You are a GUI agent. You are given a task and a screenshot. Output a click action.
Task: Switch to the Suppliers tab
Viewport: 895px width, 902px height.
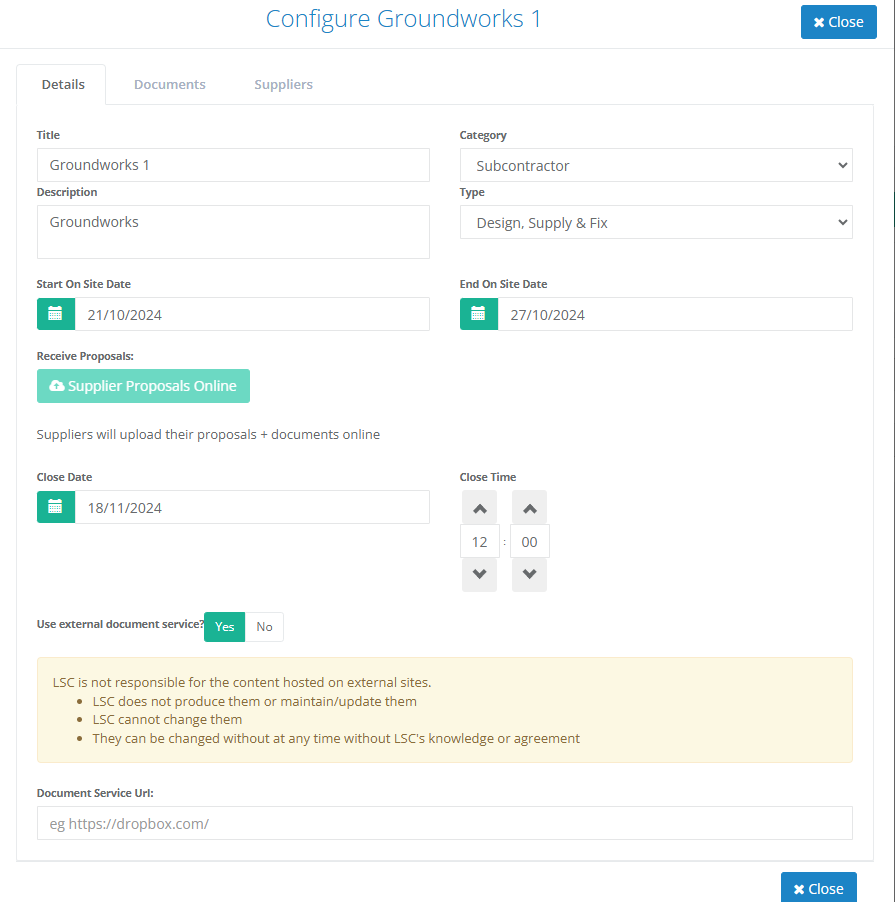[x=283, y=85]
